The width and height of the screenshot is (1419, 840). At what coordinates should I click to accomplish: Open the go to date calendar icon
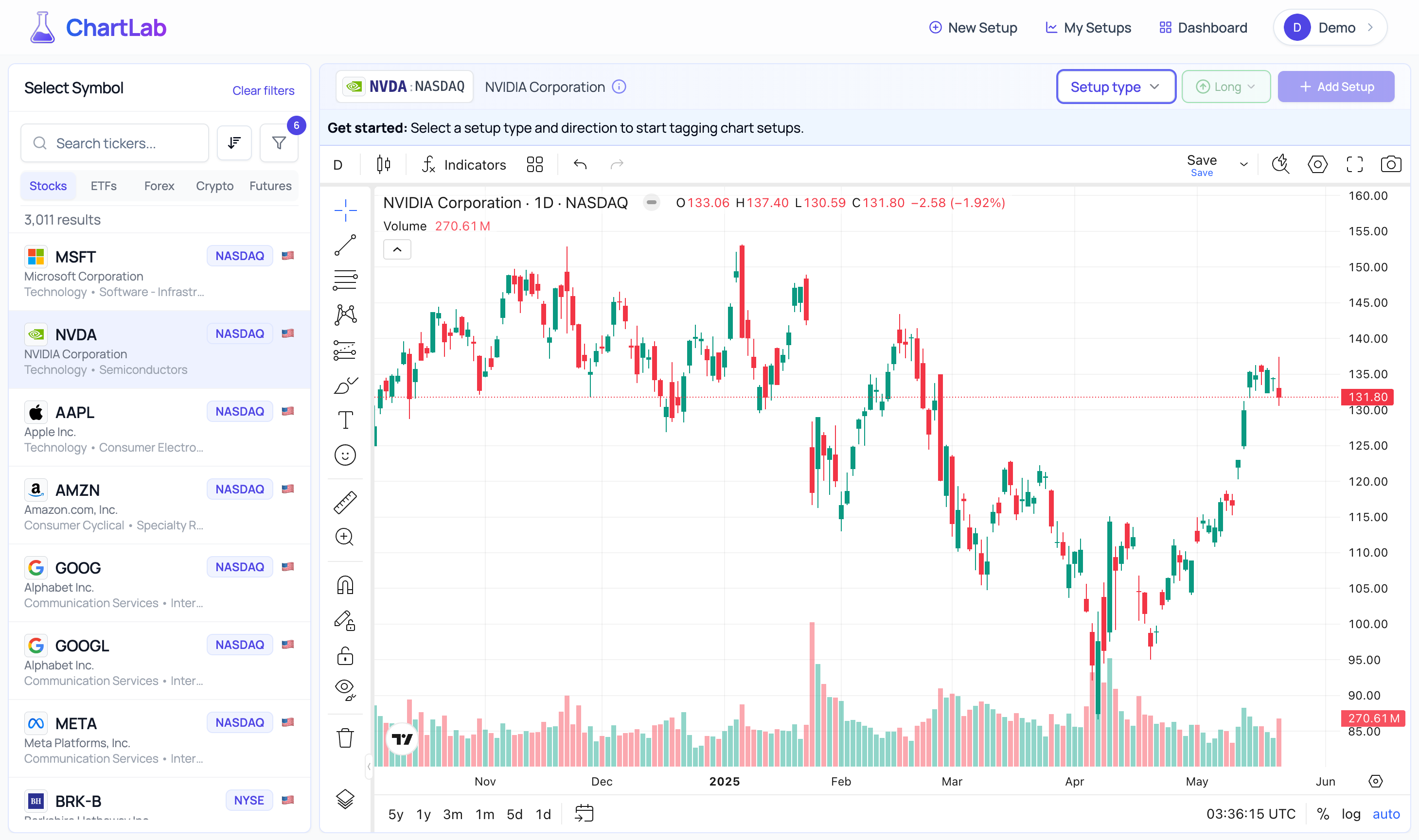(x=584, y=813)
